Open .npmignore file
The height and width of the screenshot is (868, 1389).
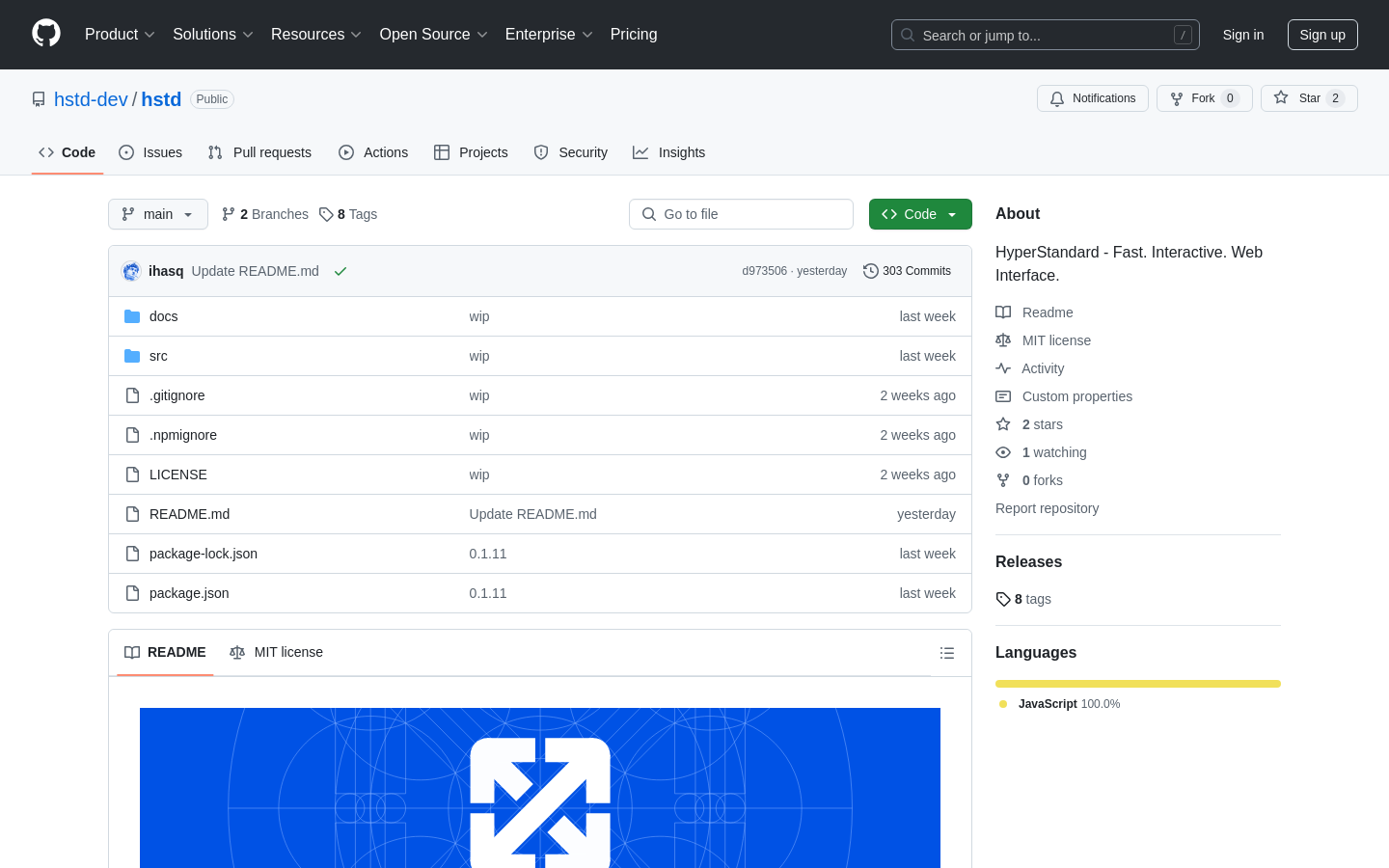click(x=183, y=435)
